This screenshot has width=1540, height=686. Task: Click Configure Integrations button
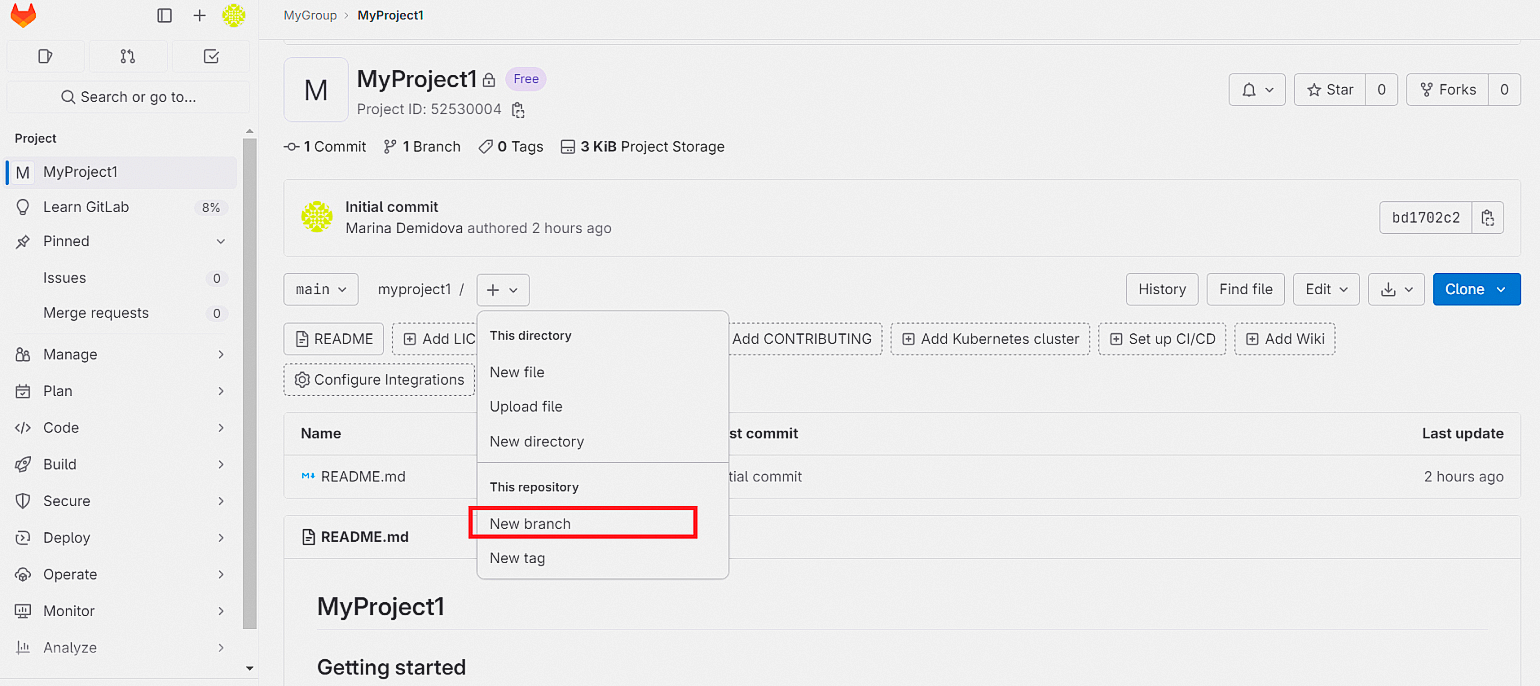coord(379,380)
